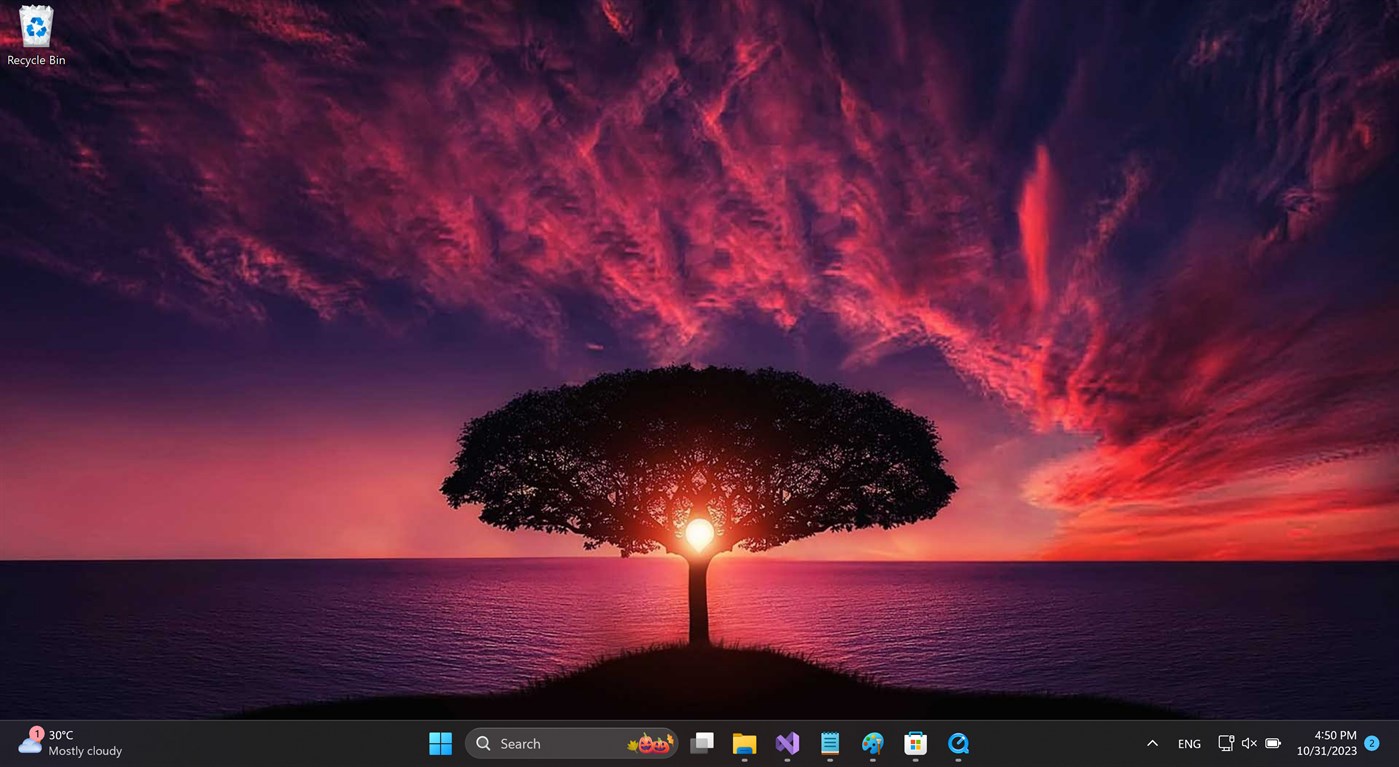1399x767 pixels.
Task: Unmute the system volume
Action: pyautogui.click(x=1249, y=743)
